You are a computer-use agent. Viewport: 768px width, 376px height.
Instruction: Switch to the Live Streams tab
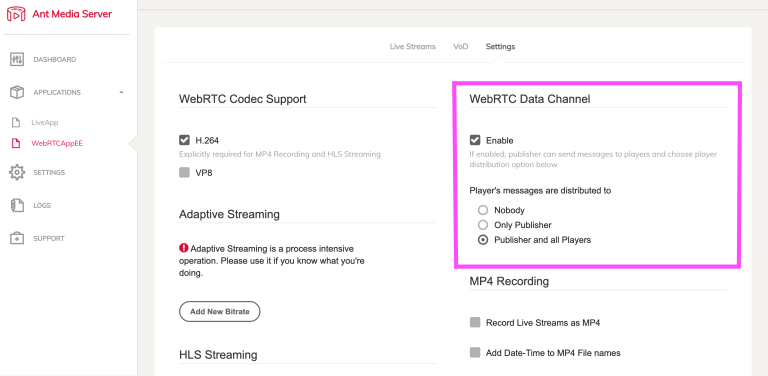click(x=412, y=47)
